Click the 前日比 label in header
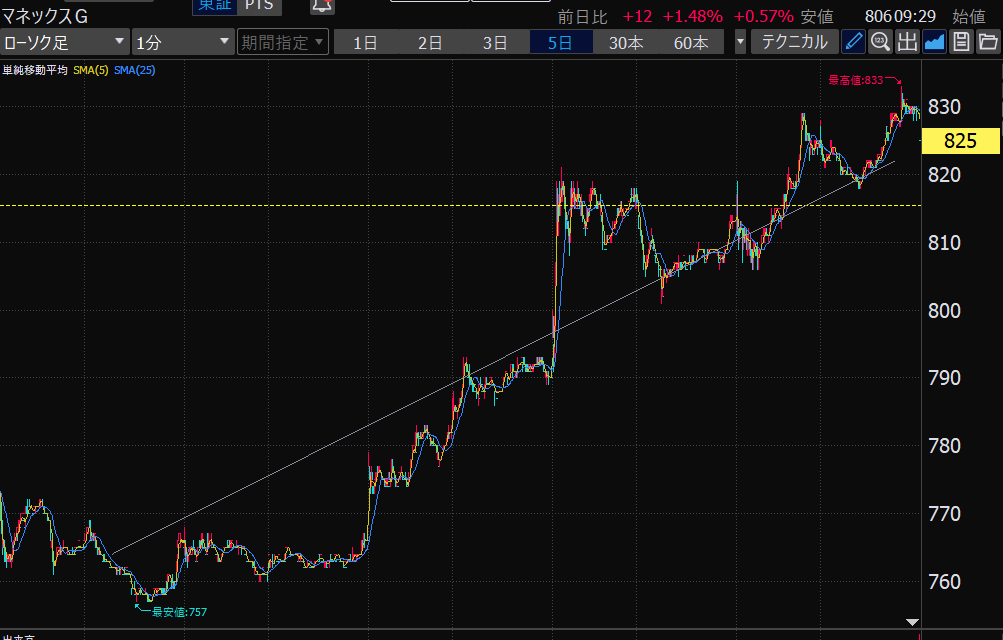The height and width of the screenshot is (640, 1003). click(582, 17)
